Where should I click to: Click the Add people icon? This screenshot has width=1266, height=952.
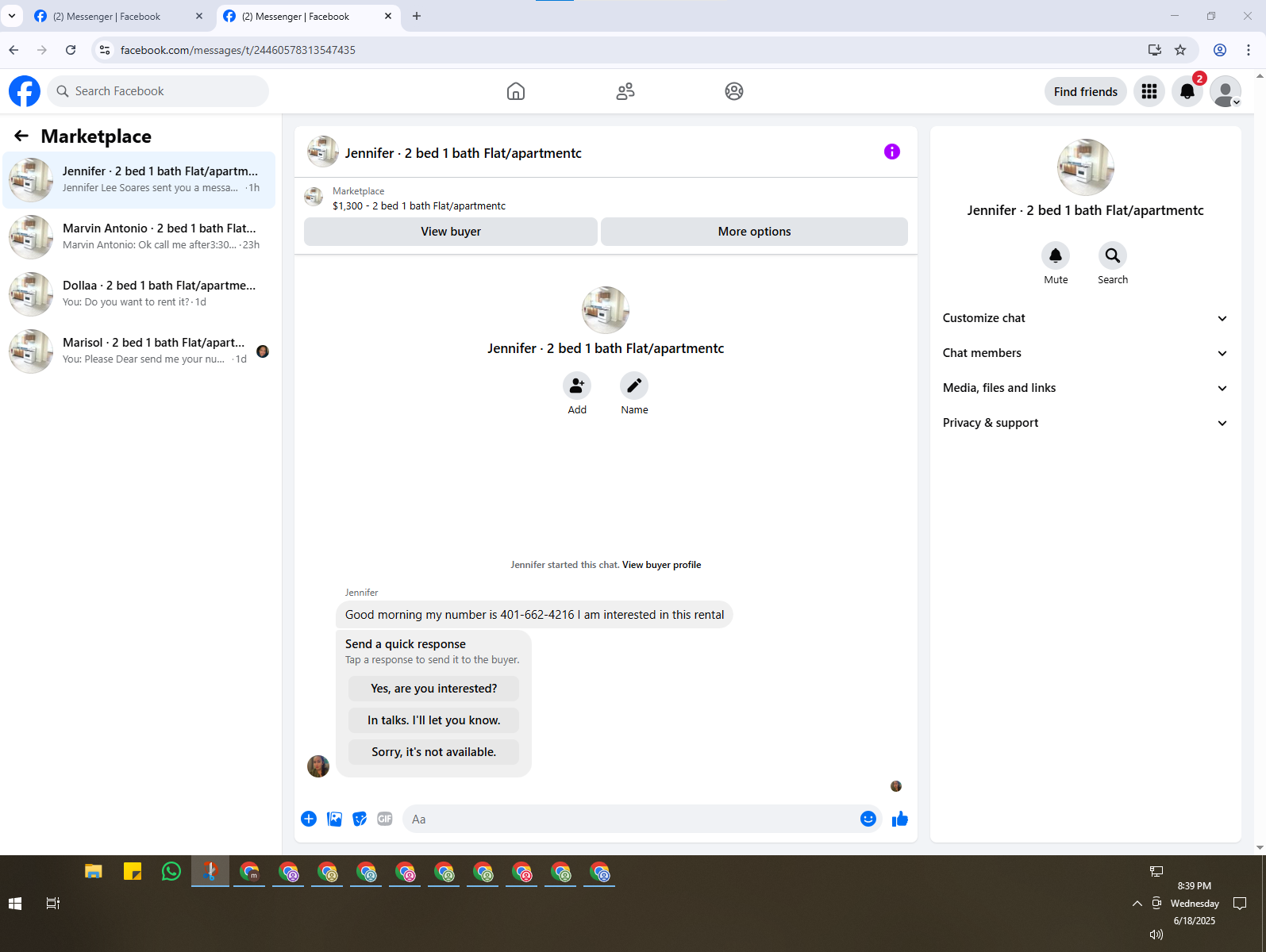coord(577,386)
